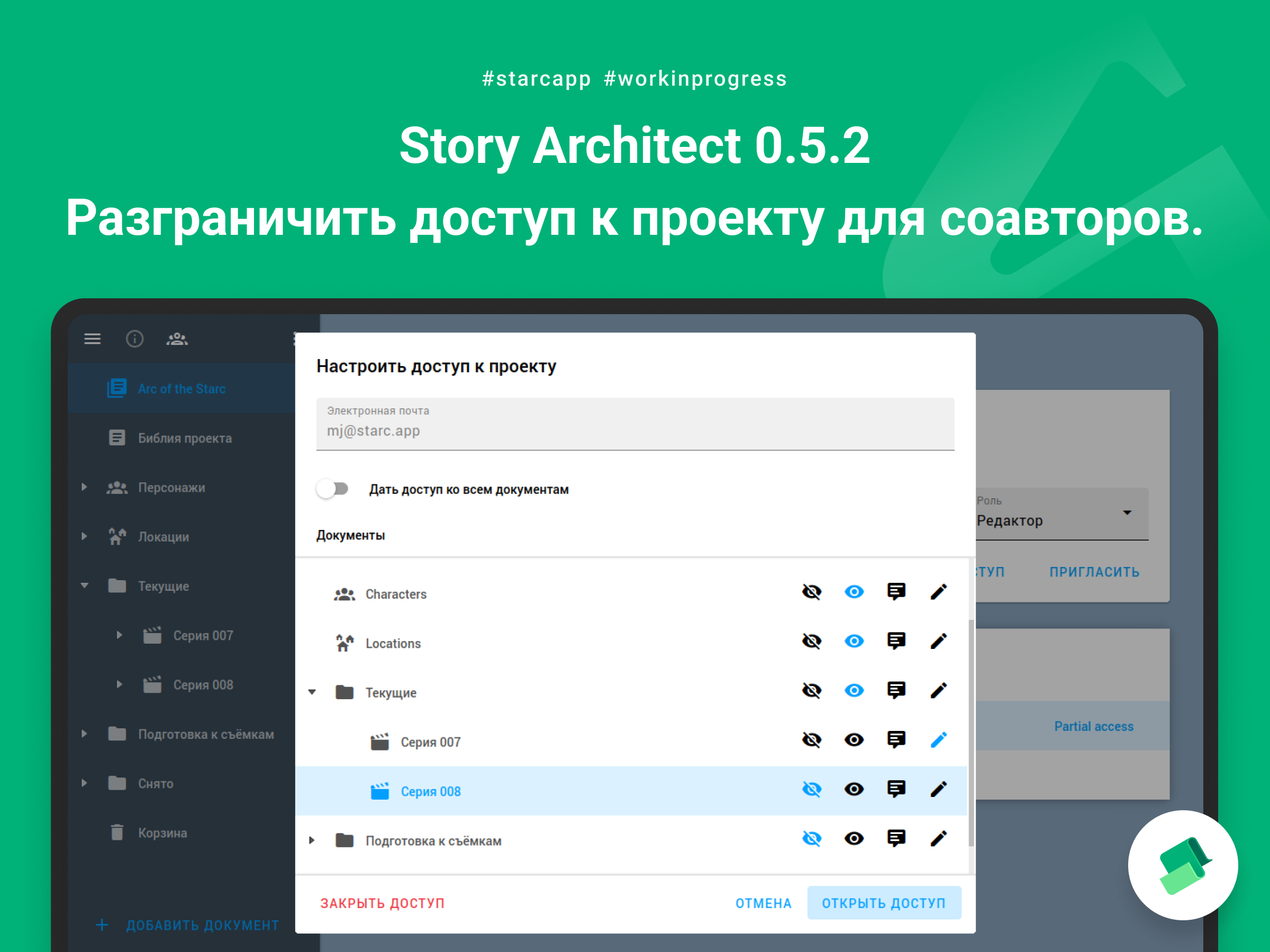Open the collaborators icon in the sidebar toolbar
Screen dimensions: 1270x952
177,339
